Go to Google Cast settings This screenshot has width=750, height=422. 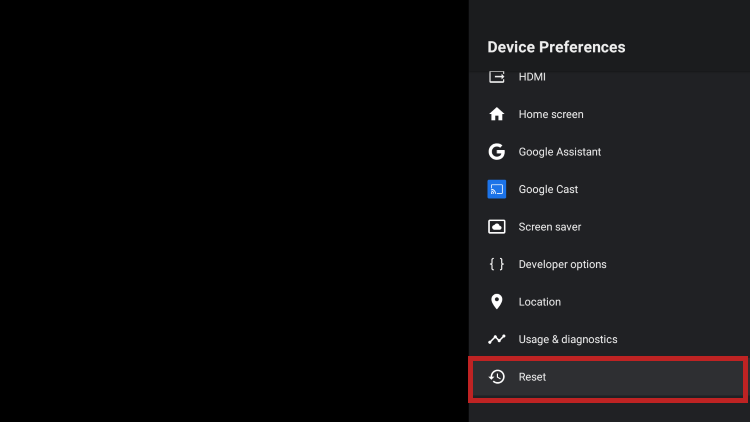(548, 189)
